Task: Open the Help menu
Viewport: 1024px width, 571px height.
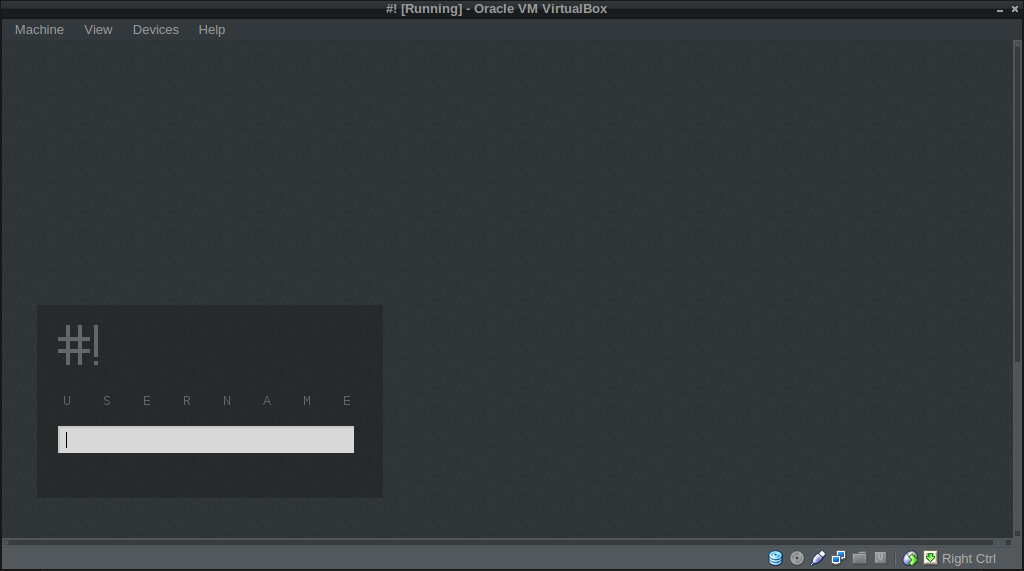Action: [x=212, y=30]
